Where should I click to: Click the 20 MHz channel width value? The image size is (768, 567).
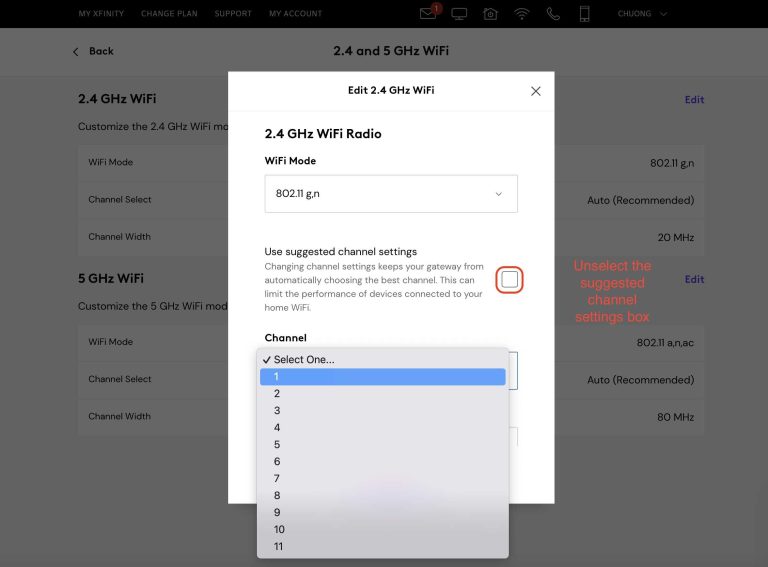click(675, 237)
